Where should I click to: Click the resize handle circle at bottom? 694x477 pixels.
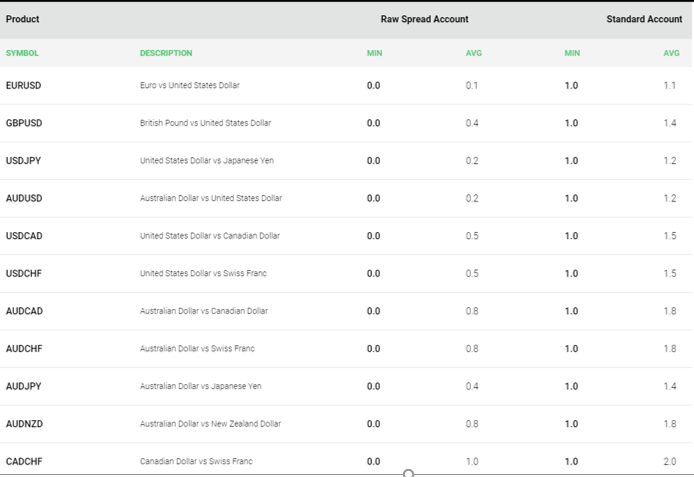coord(408,473)
